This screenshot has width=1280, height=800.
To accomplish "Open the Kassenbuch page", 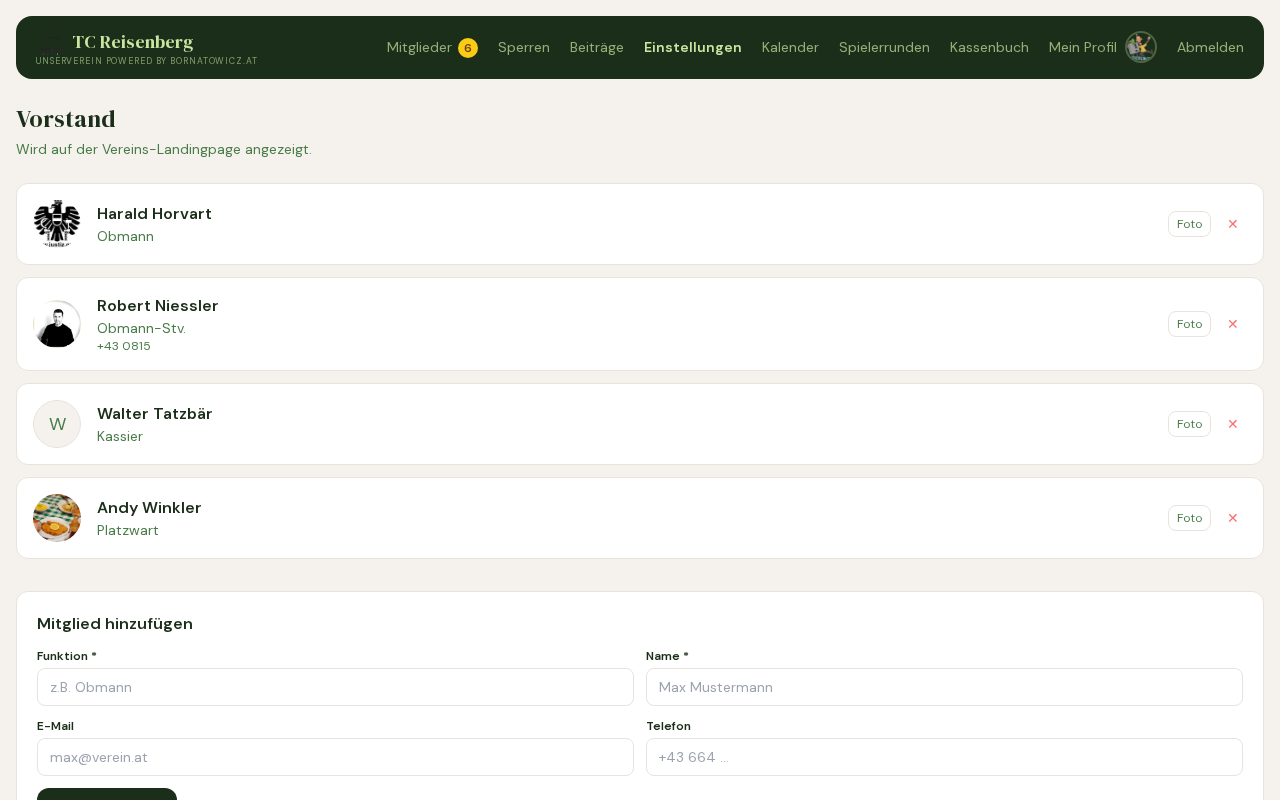I will coord(989,47).
